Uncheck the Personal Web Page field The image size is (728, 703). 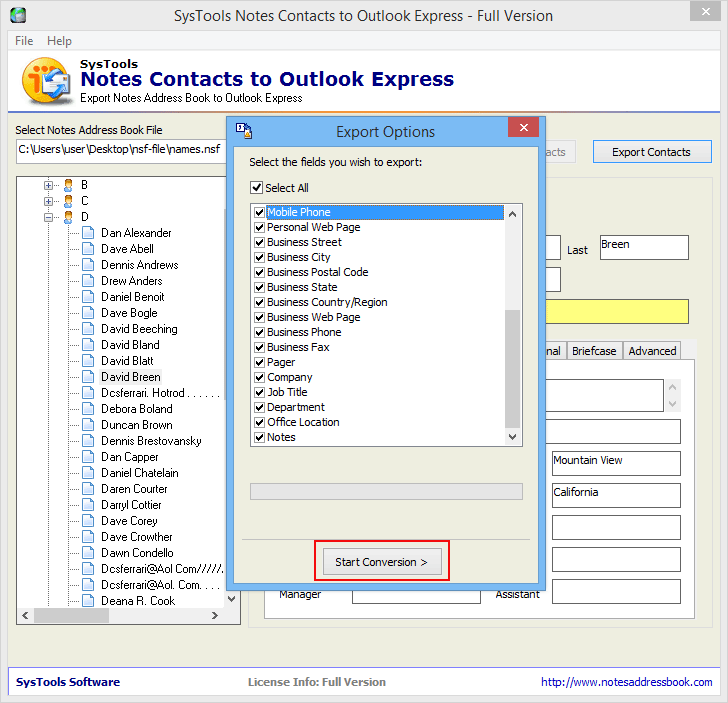pyautogui.click(x=260, y=228)
